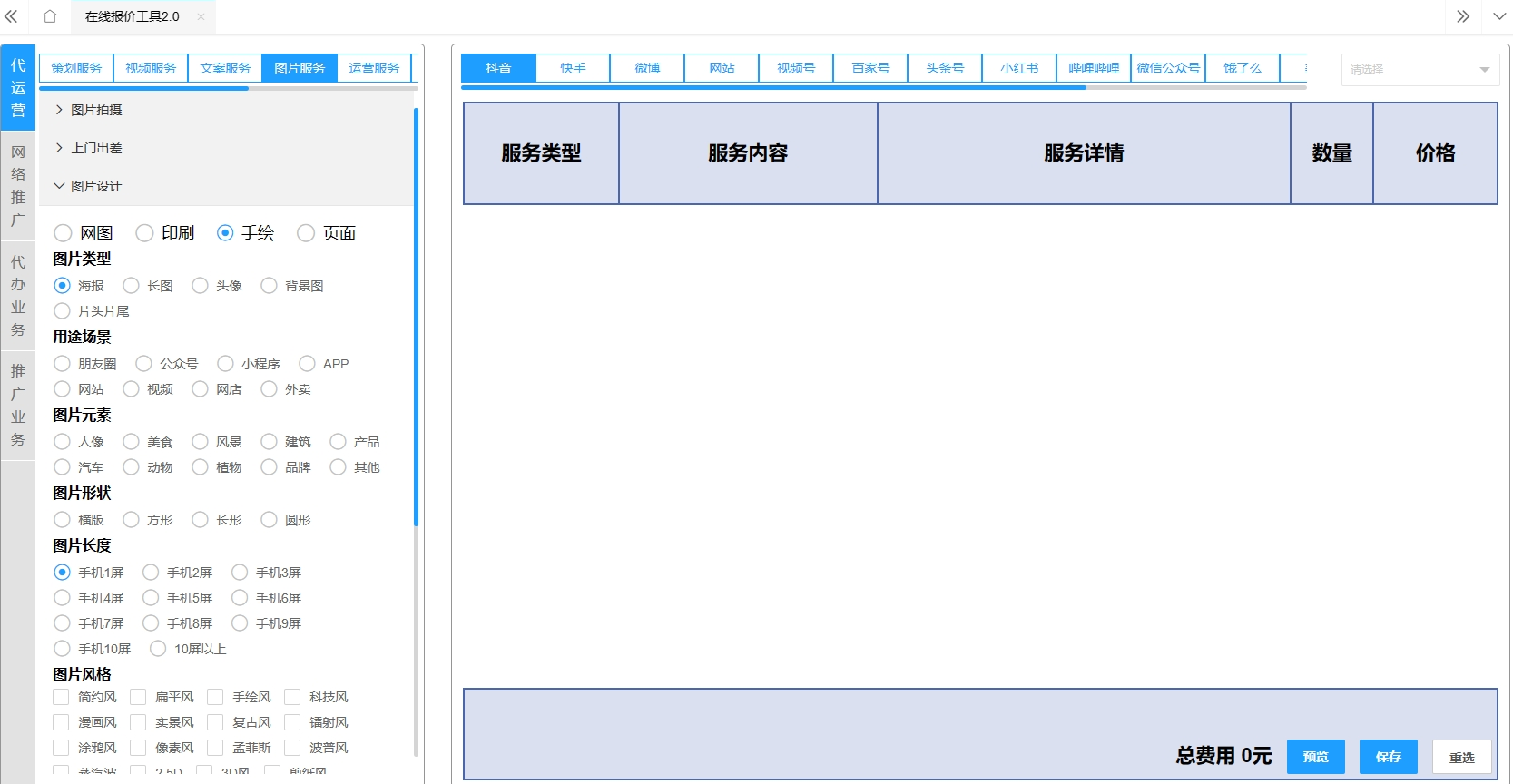Viewport: 1513px width, 784px height.
Task: Open the top-right down chevron menu
Action: (x=1499, y=16)
